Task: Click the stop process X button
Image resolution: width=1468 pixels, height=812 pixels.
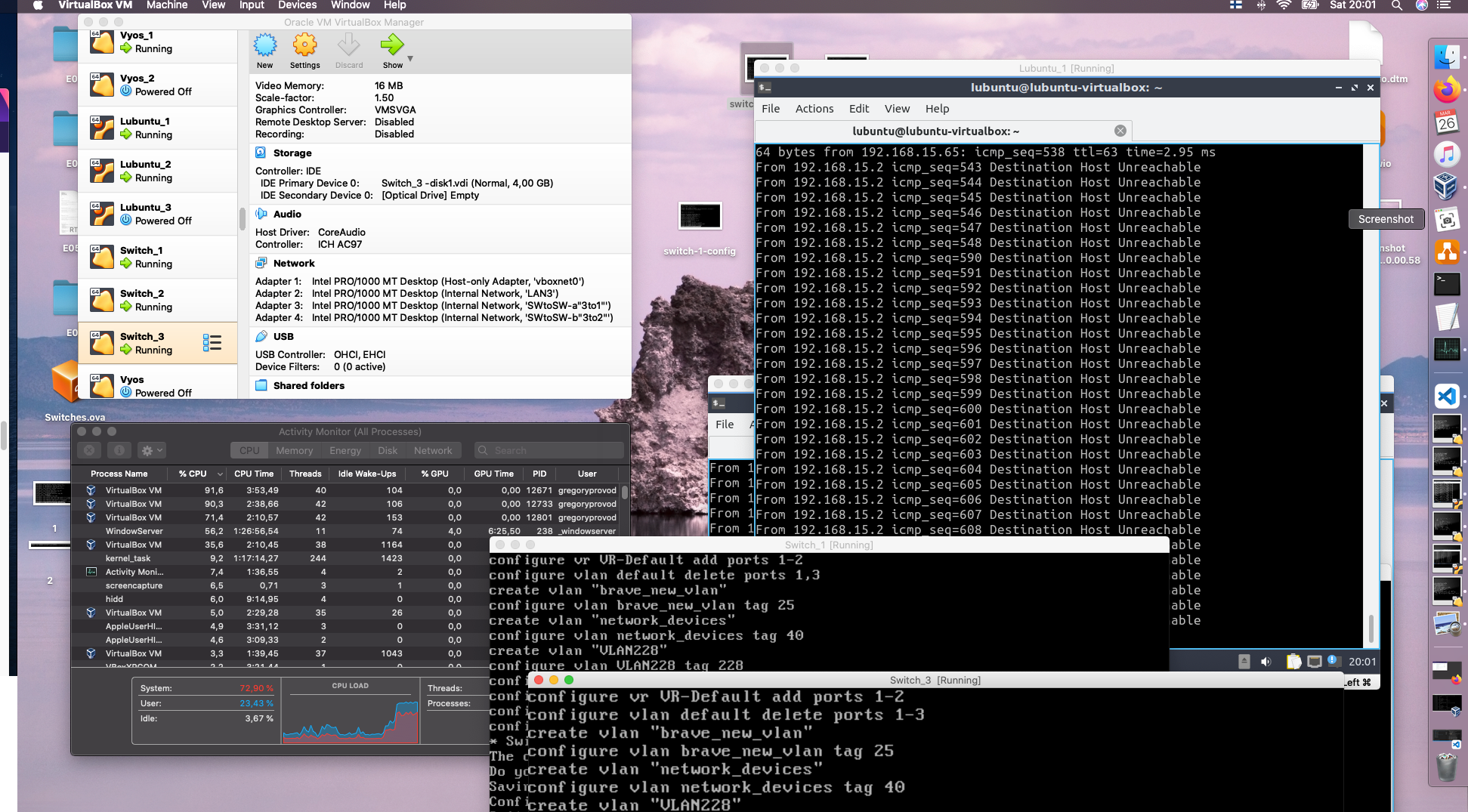Action: pos(89,450)
